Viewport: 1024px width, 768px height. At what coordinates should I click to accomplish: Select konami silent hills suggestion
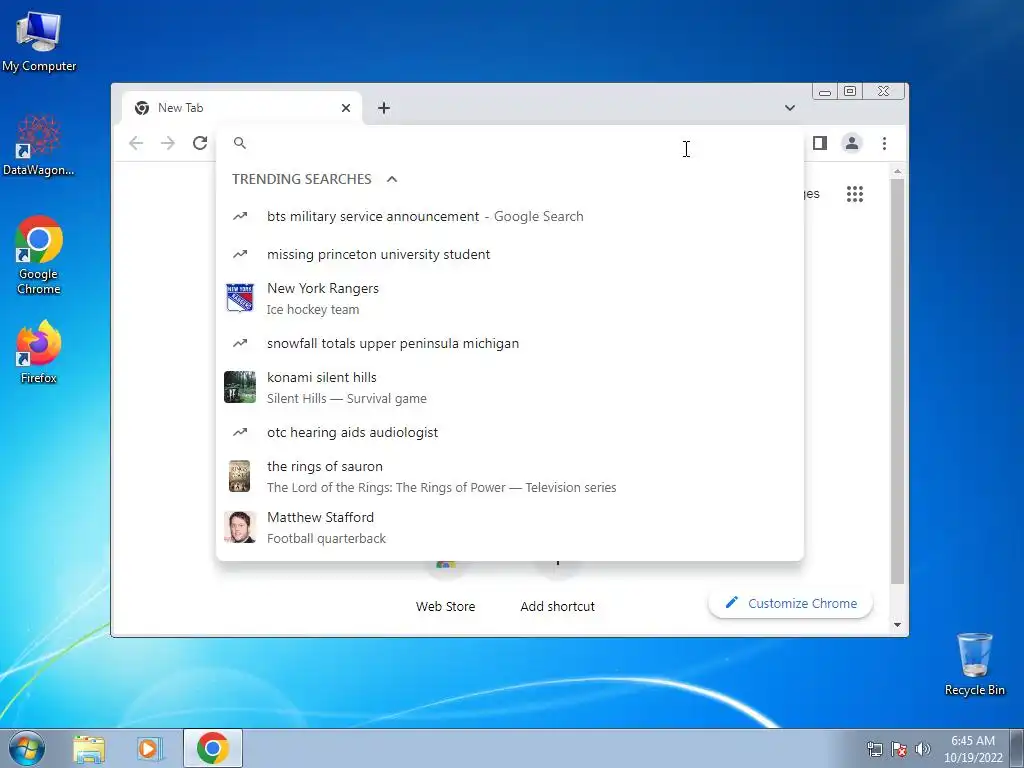coord(509,387)
